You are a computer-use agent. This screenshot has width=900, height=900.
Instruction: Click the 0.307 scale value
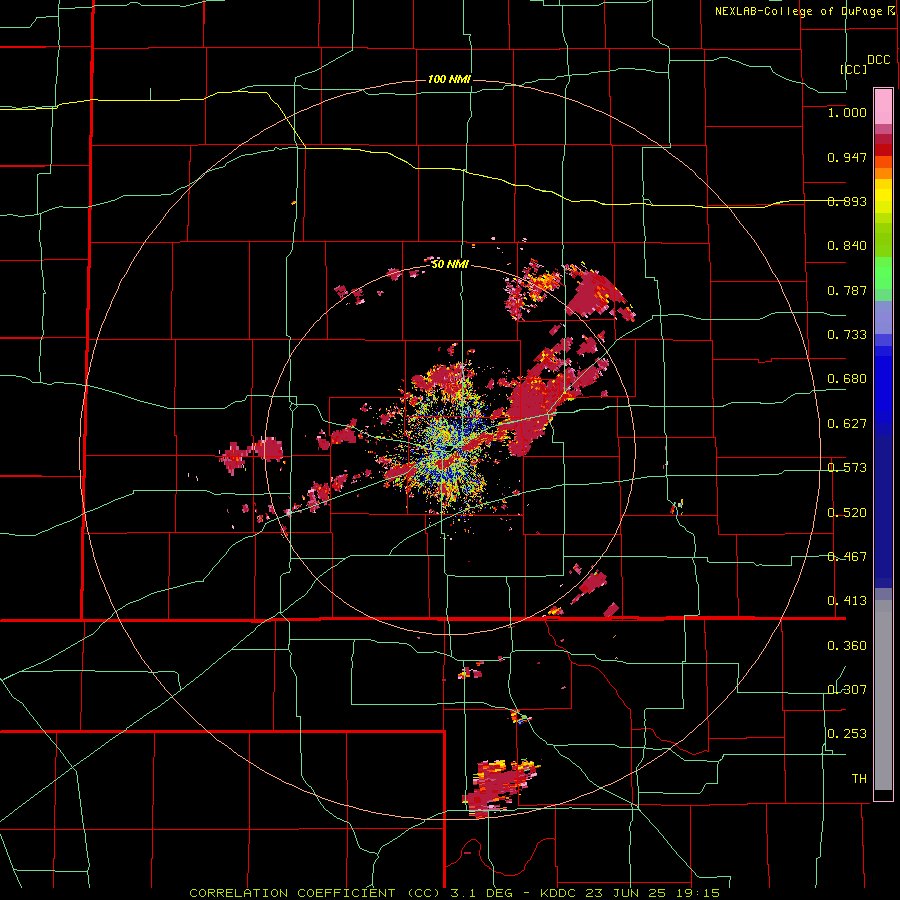click(x=847, y=690)
